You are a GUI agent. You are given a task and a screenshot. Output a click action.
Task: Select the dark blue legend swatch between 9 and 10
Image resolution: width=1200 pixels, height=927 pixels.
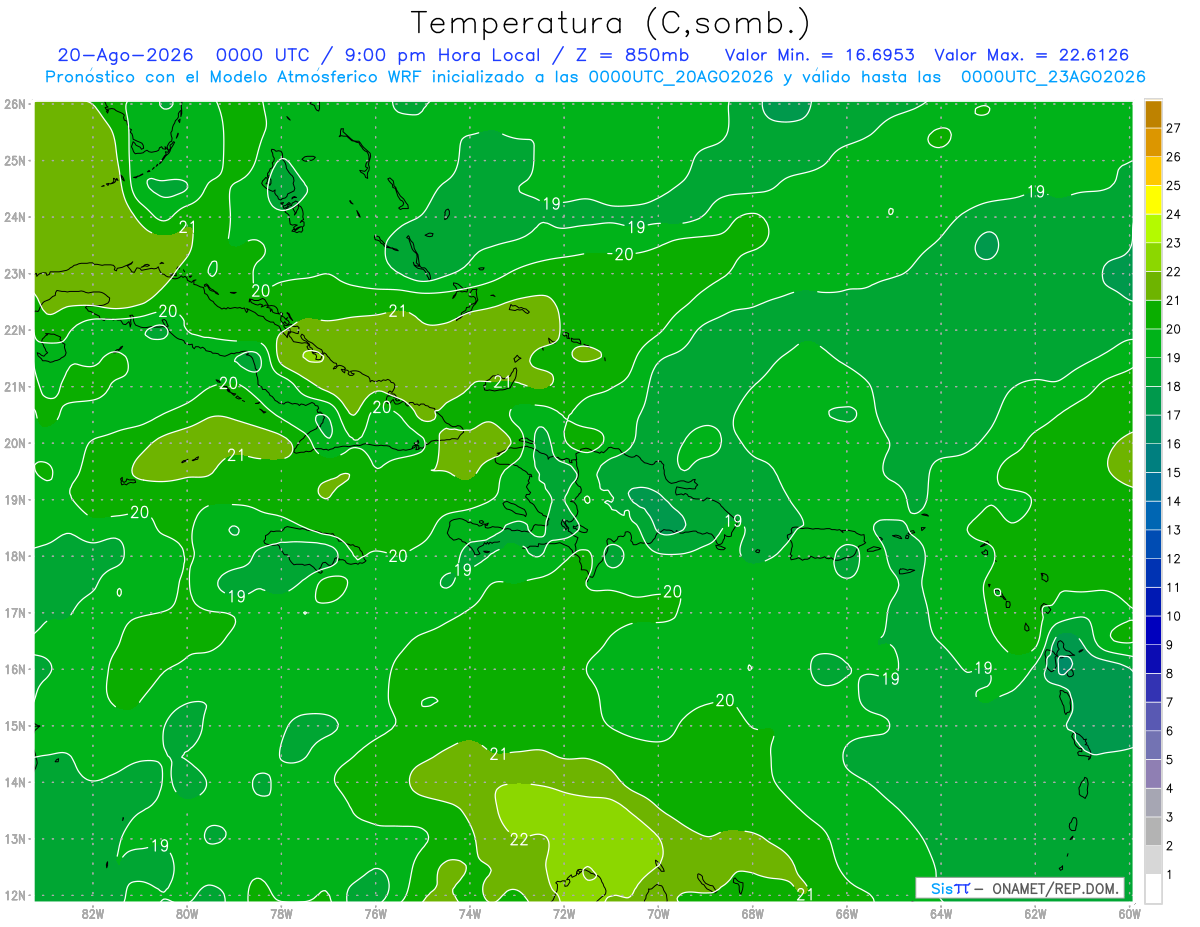(1154, 630)
